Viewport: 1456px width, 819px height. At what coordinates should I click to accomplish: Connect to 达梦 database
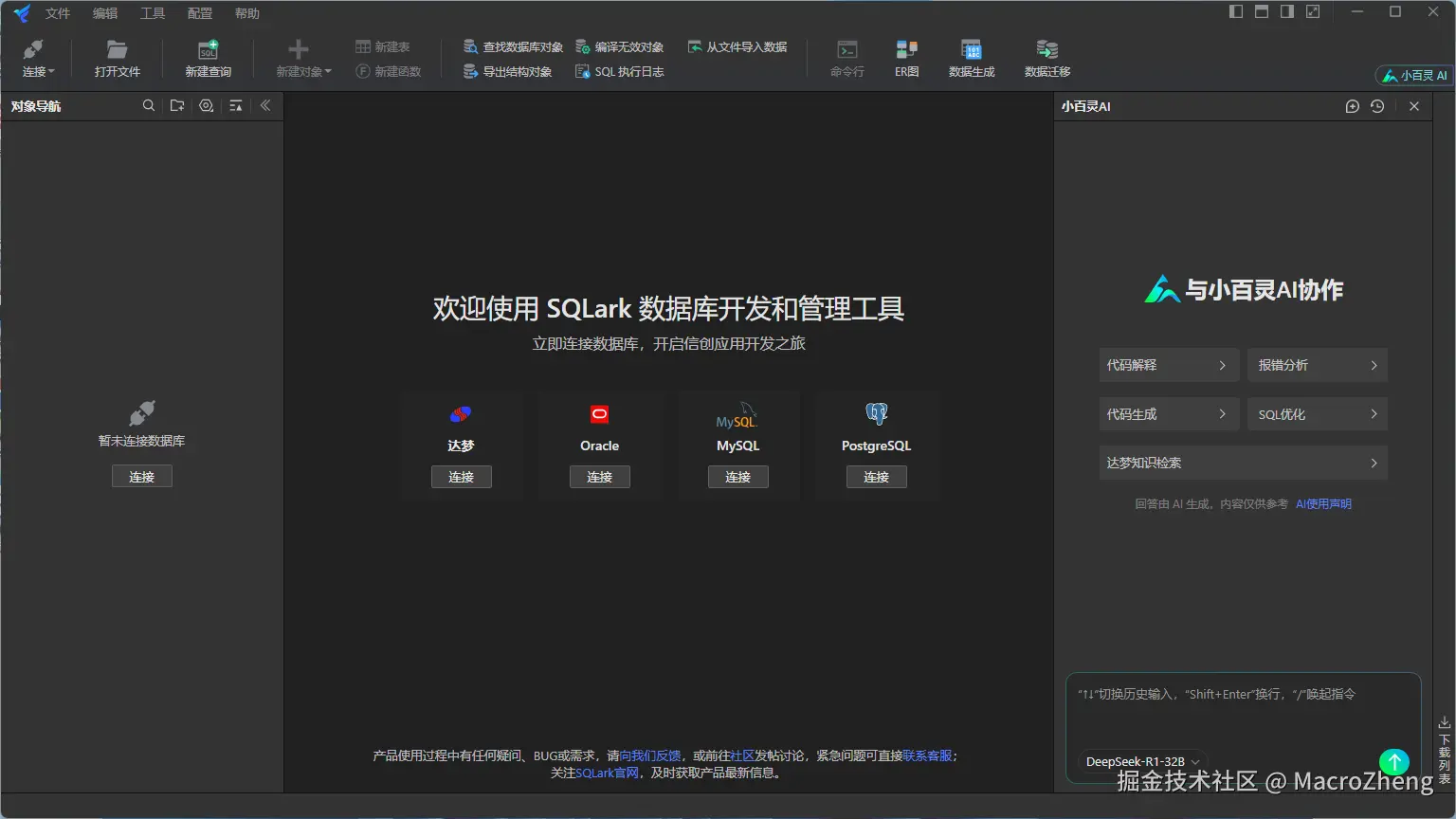462,477
